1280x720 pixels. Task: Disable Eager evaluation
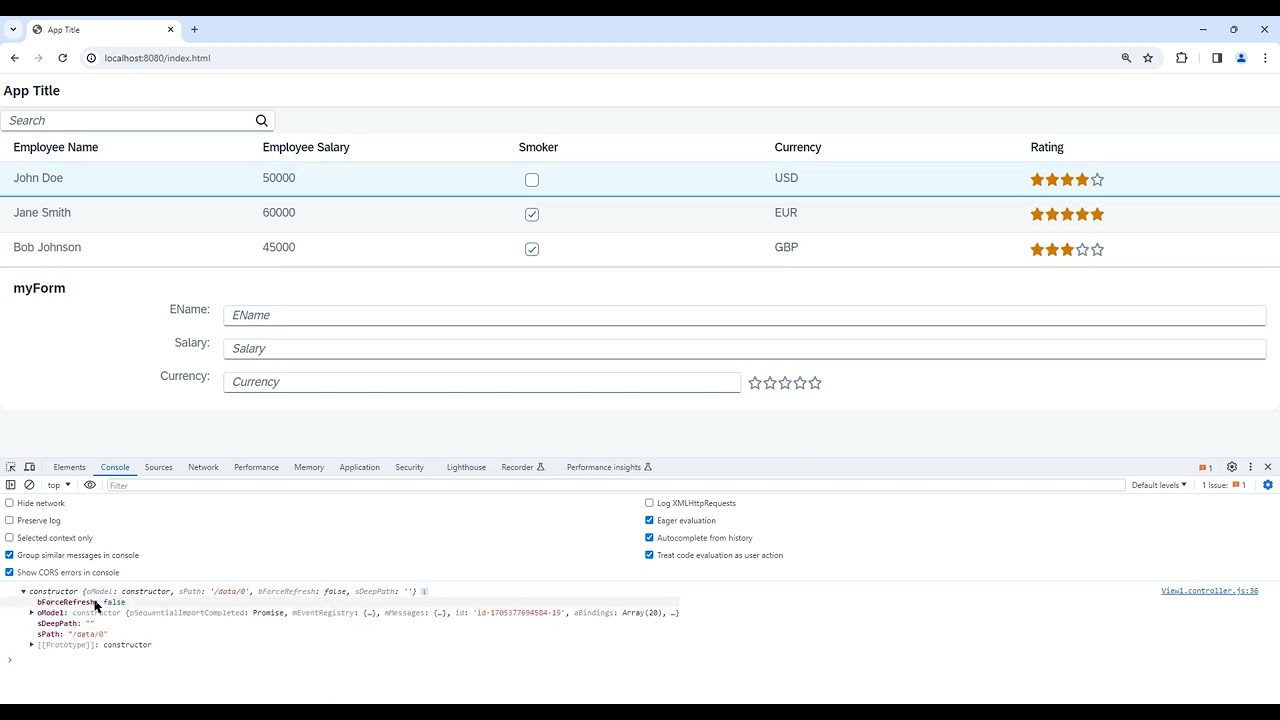(649, 520)
